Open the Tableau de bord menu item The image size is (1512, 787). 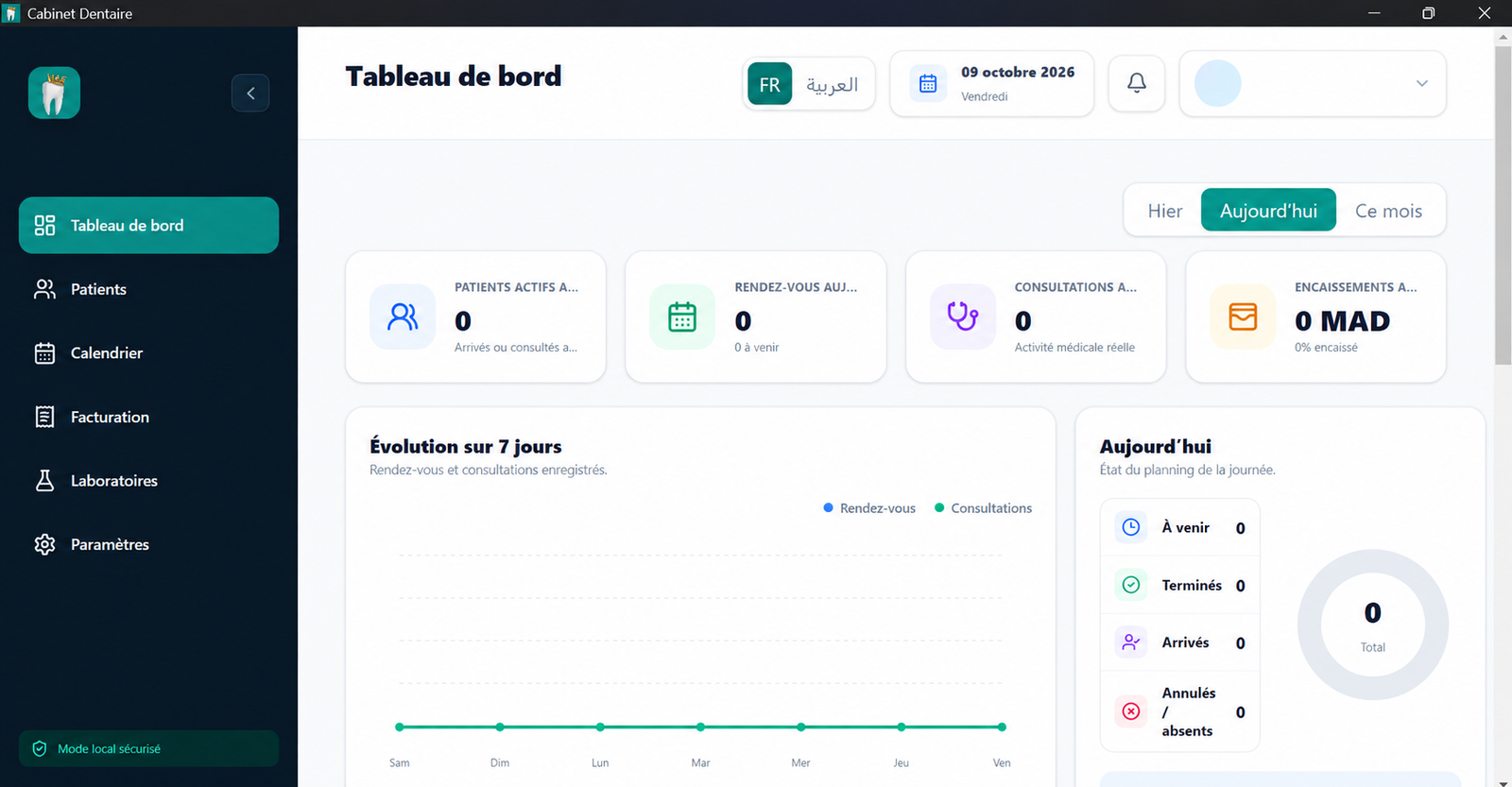point(148,225)
